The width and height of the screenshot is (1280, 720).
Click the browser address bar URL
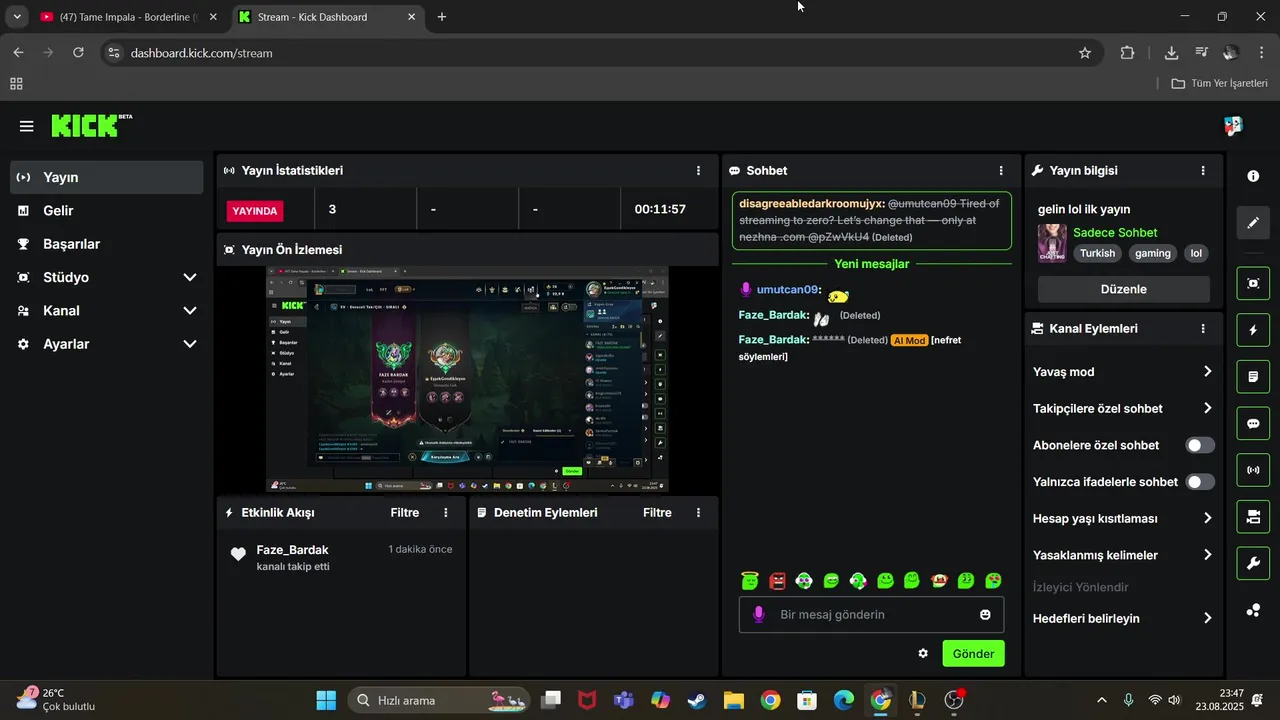click(201, 53)
